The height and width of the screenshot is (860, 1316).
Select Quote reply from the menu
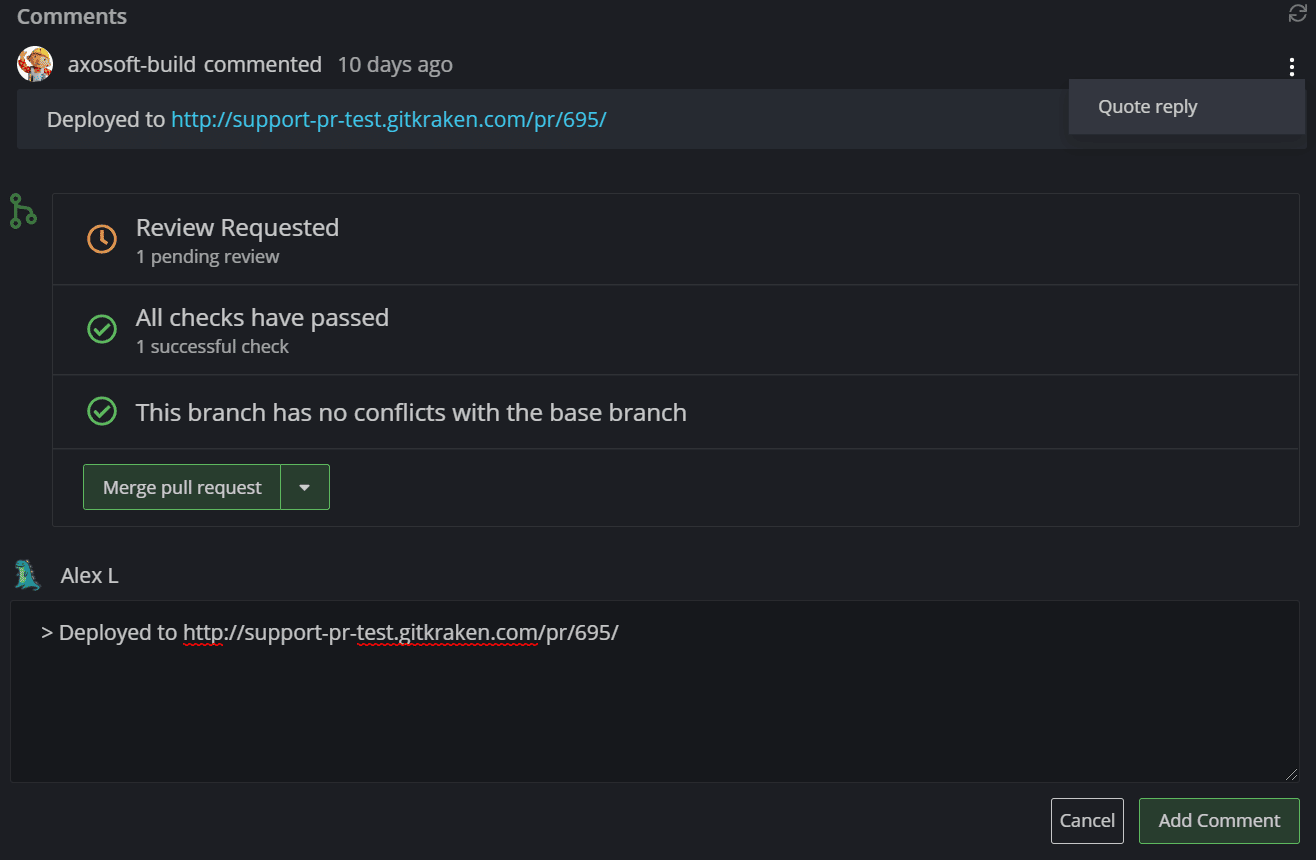[1146, 106]
